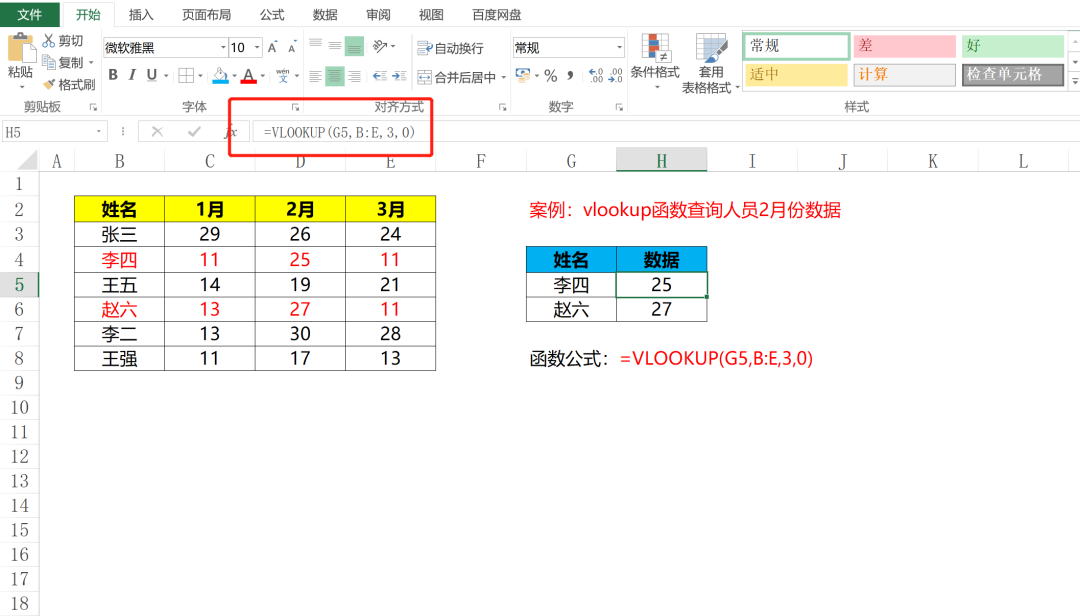Increase indent using the right-arrow icon

pyautogui.click(x=399, y=76)
